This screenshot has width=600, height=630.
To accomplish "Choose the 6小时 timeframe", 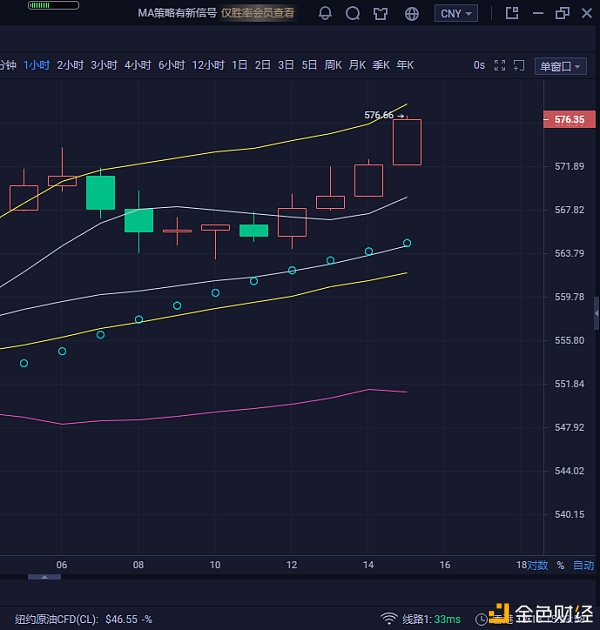I will point(171,65).
